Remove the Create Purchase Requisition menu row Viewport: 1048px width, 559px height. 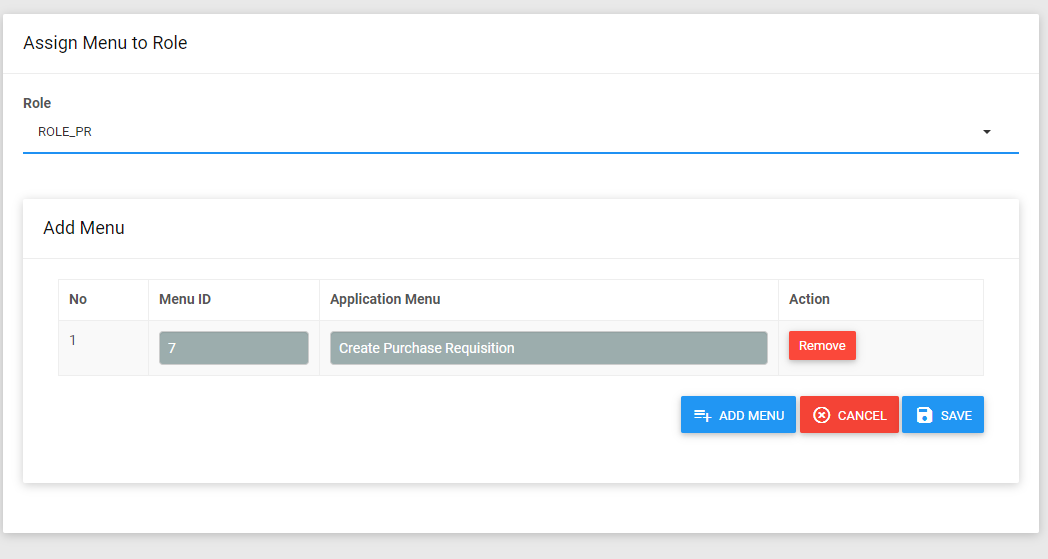pos(822,346)
